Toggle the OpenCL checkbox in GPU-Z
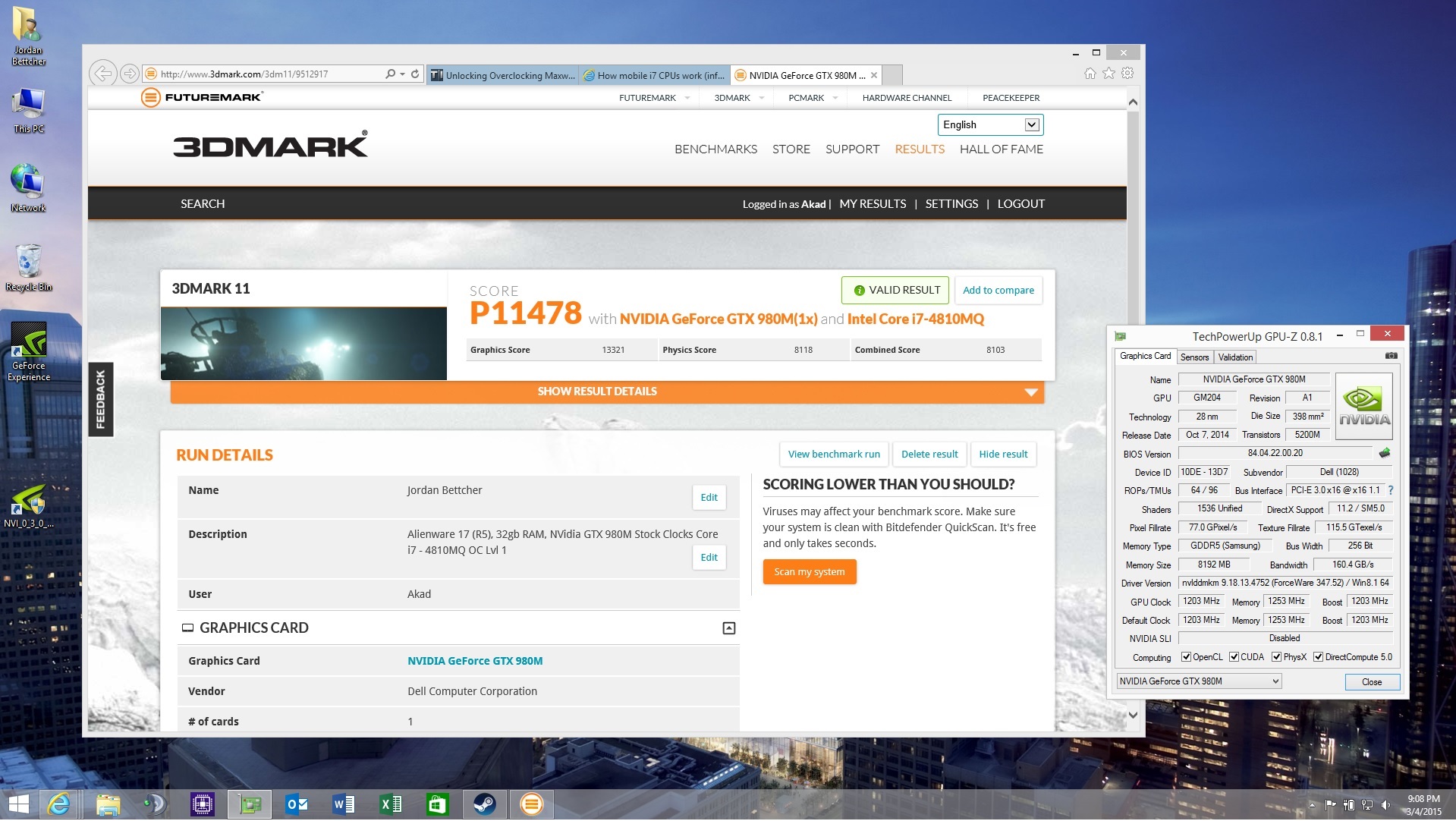1456x821 pixels. (1185, 657)
